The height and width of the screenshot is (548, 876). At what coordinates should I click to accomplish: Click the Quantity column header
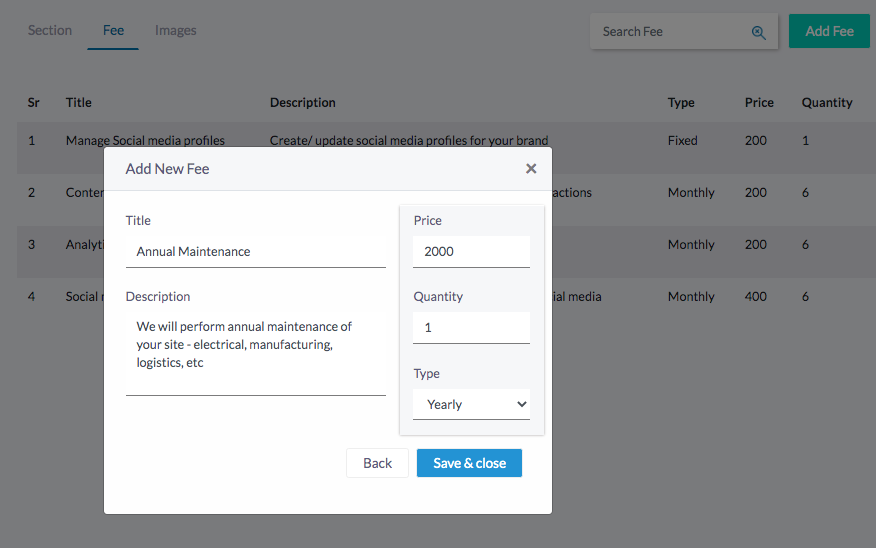827,103
